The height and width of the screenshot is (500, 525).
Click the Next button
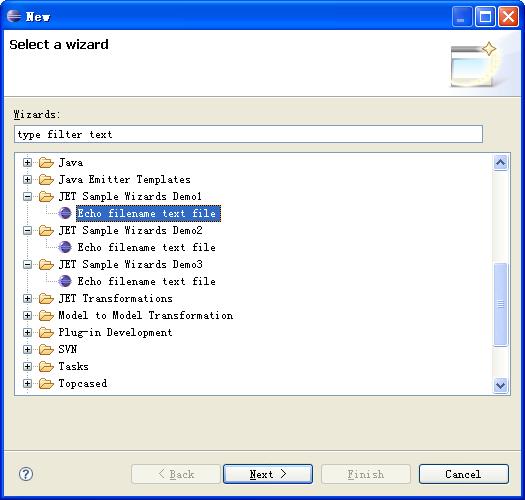click(x=268, y=474)
